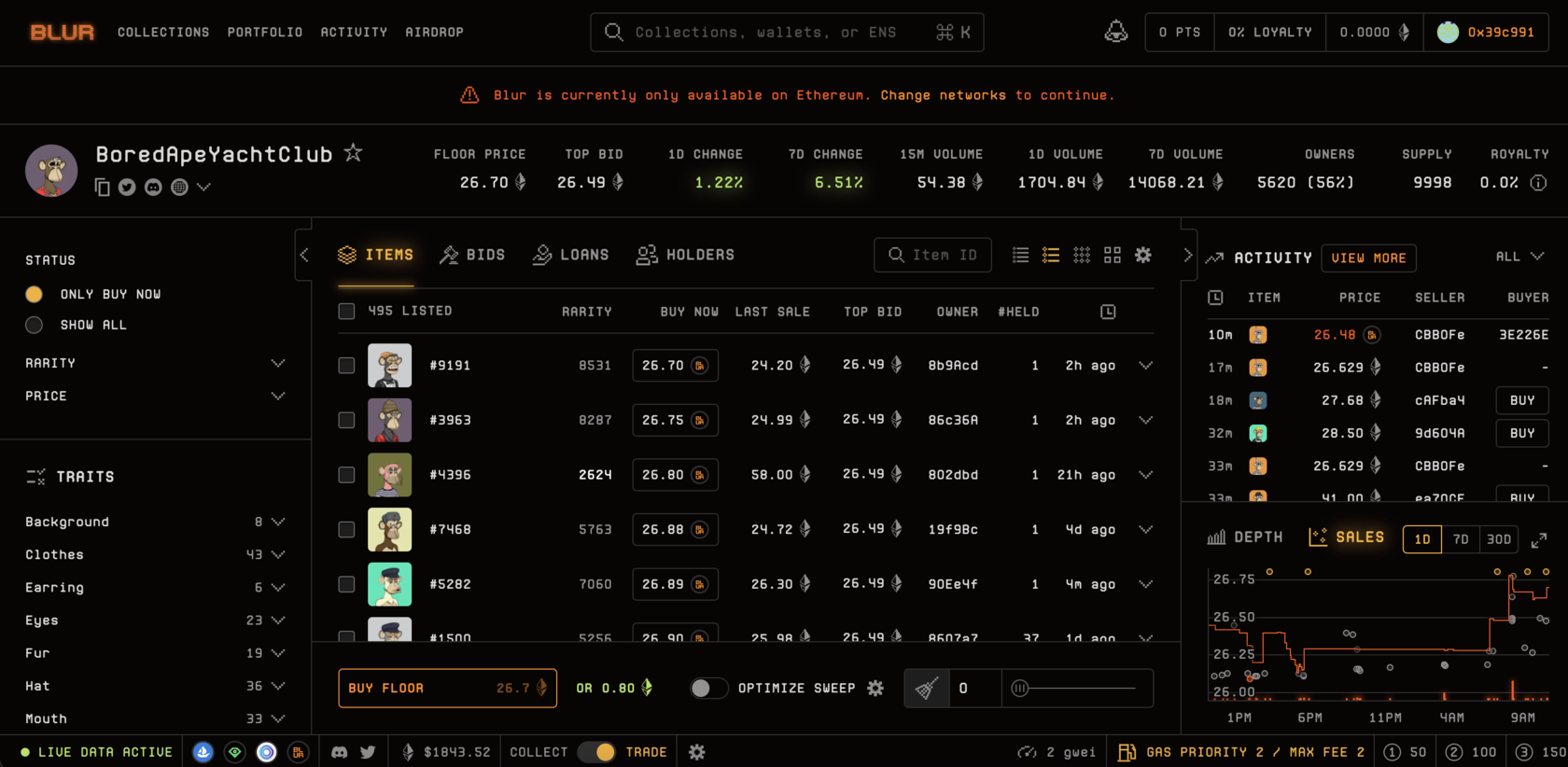
Task: Check the box for item #9191
Action: [346, 366]
